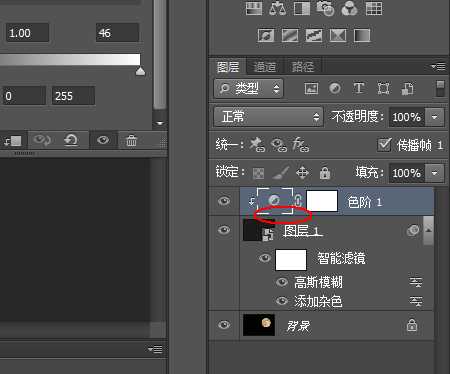Viewport: 450px width, 374px height.
Task: Click the 不透明度 100% field
Action: pos(407,117)
